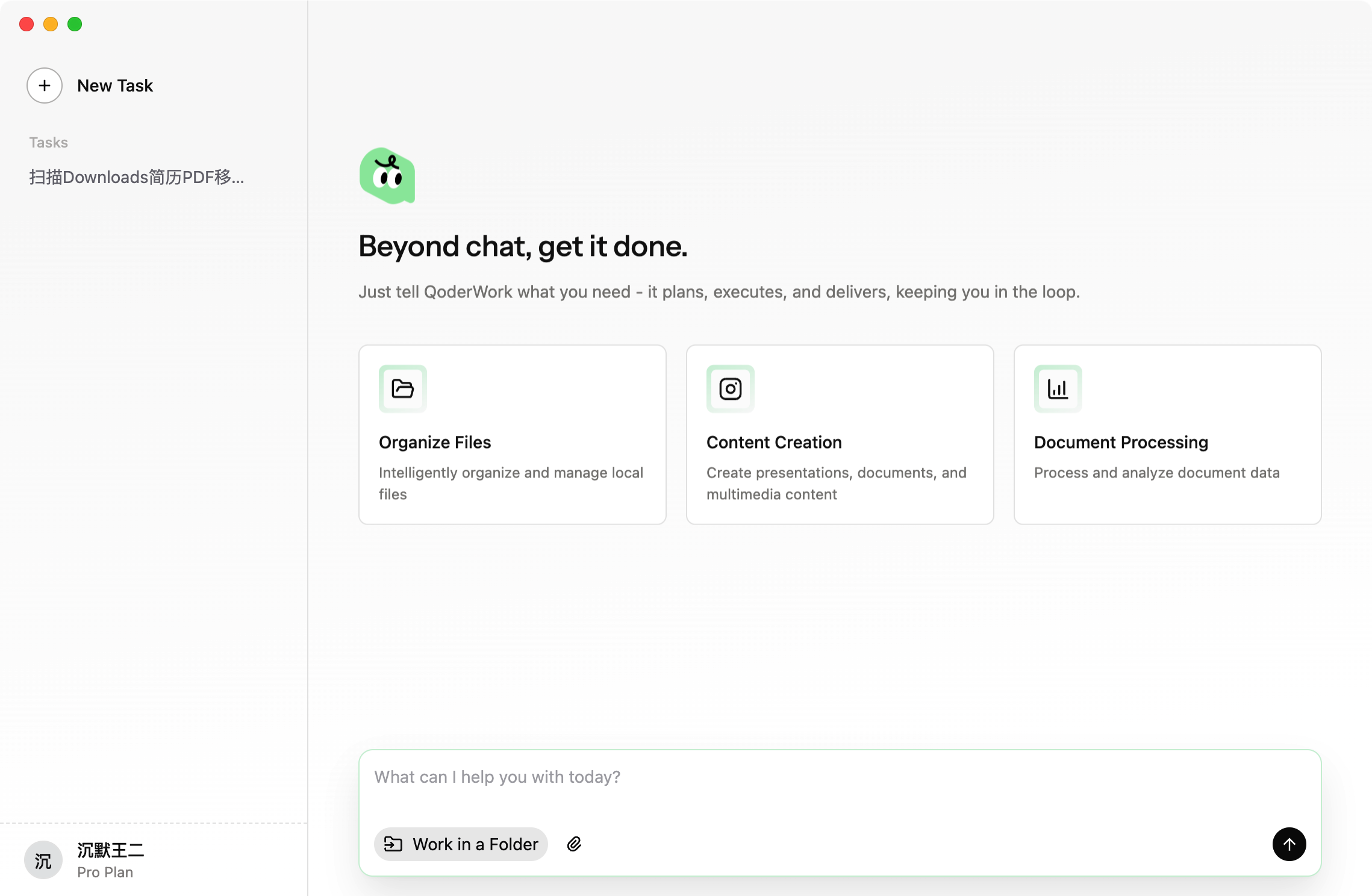Screen dimensions: 1372x896
Task: Click the plus icon for New Task
Action: click(45, 86)
